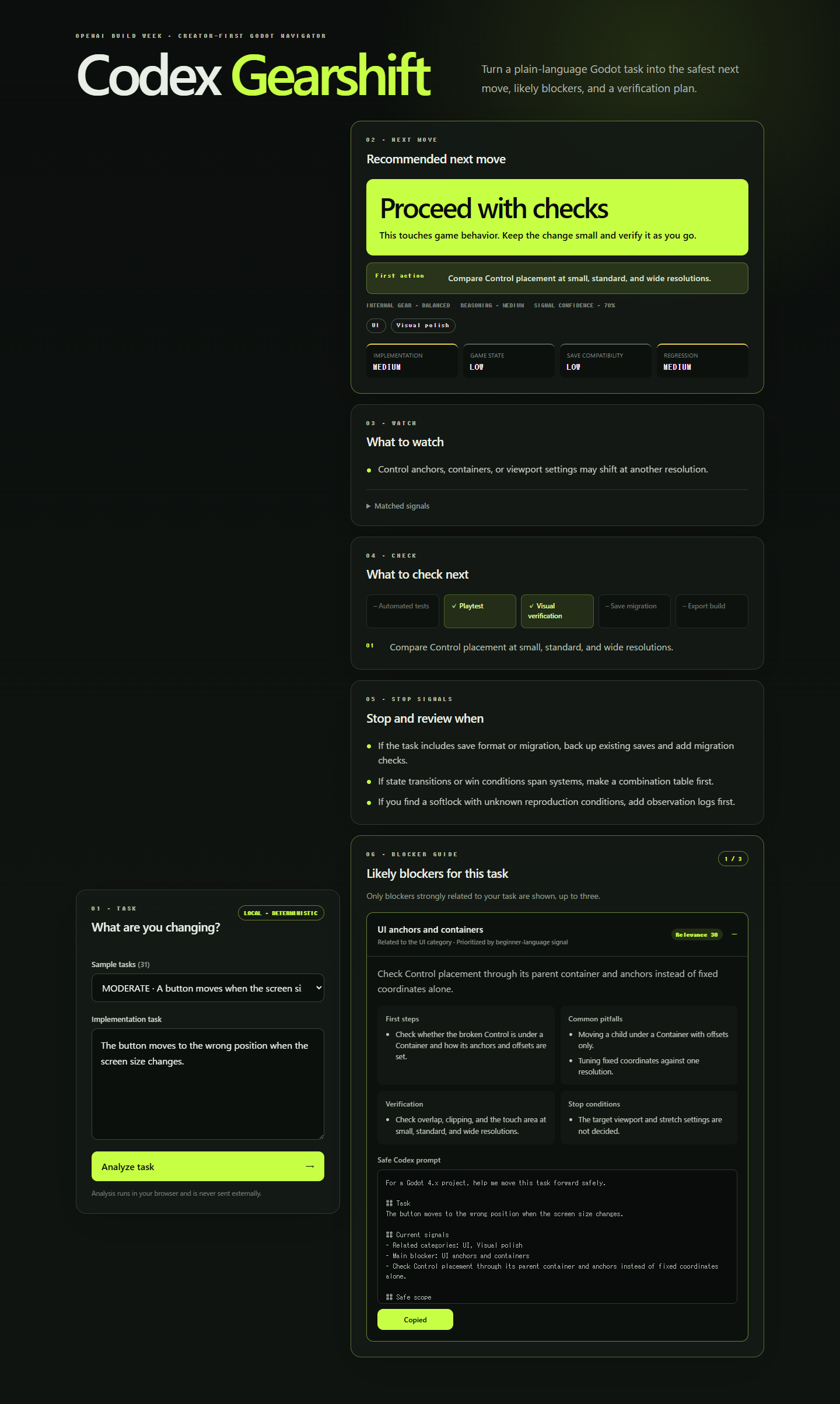Image resolution: width=840 pixels, height=1404 pixels.
Task: Open the Implementation MEDIUM risk card
Action: [x=412, y=361]
